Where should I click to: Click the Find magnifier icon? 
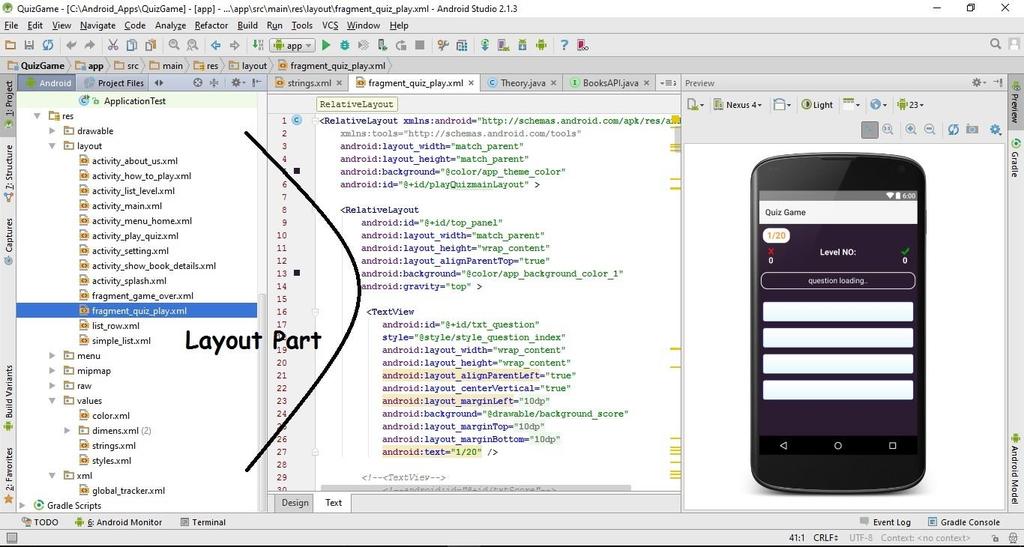pyautogui.click(x=174, y=45)
